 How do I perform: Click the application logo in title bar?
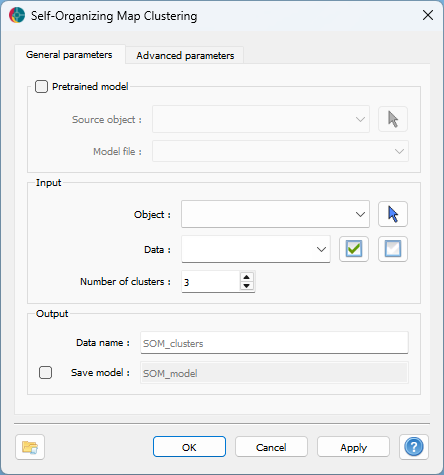(x=17, y=15)
